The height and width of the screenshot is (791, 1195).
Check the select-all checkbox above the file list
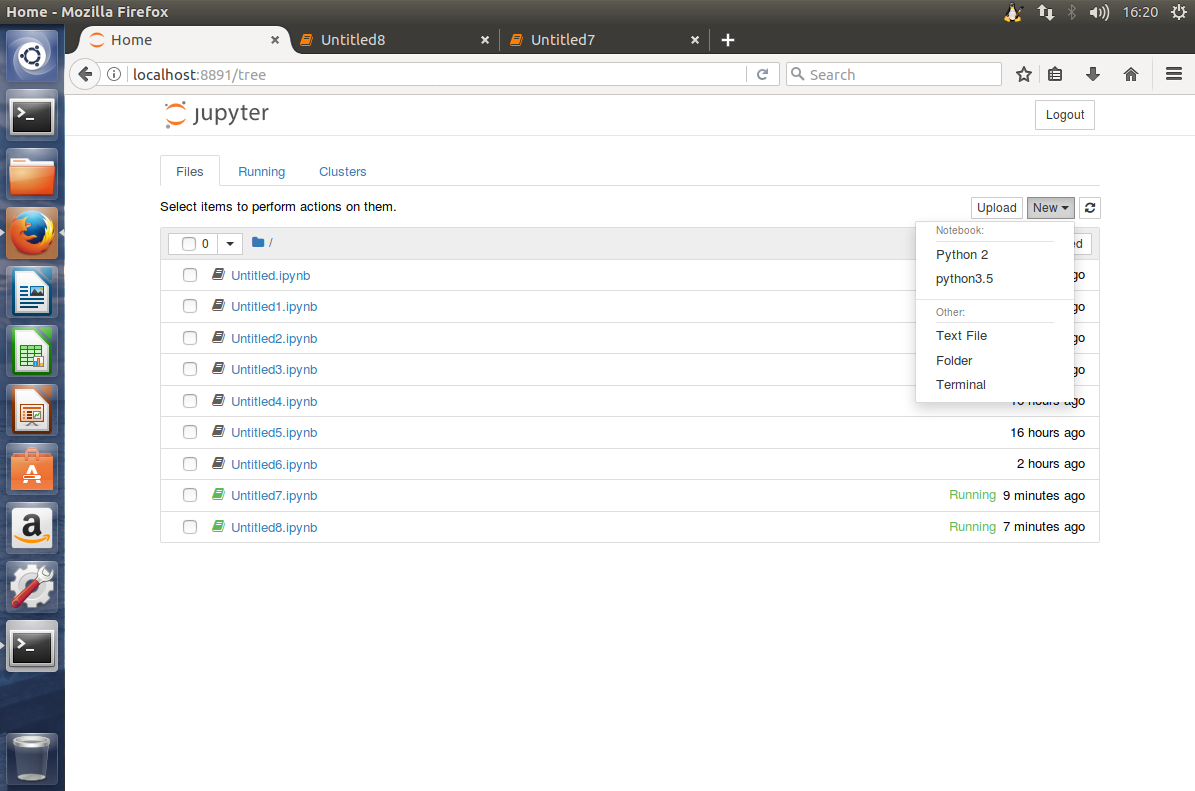click(x=189, y=243)
